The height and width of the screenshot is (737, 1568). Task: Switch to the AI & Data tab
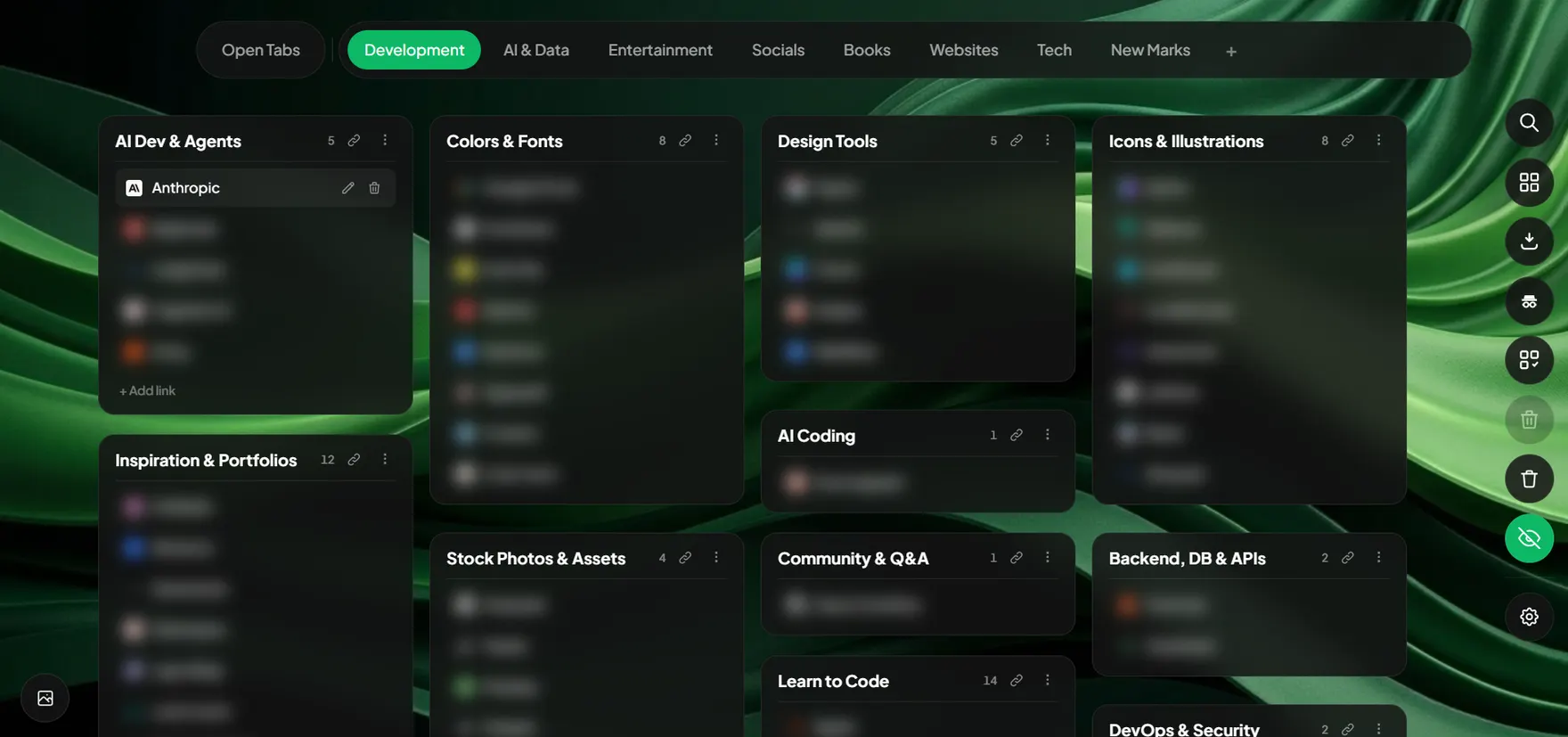tap(536, 50)
